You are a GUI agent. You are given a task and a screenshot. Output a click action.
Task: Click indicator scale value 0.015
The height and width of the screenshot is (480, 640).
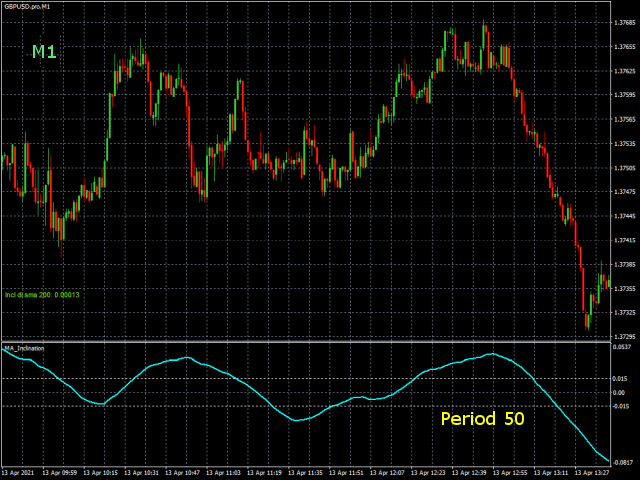point(620,379)
